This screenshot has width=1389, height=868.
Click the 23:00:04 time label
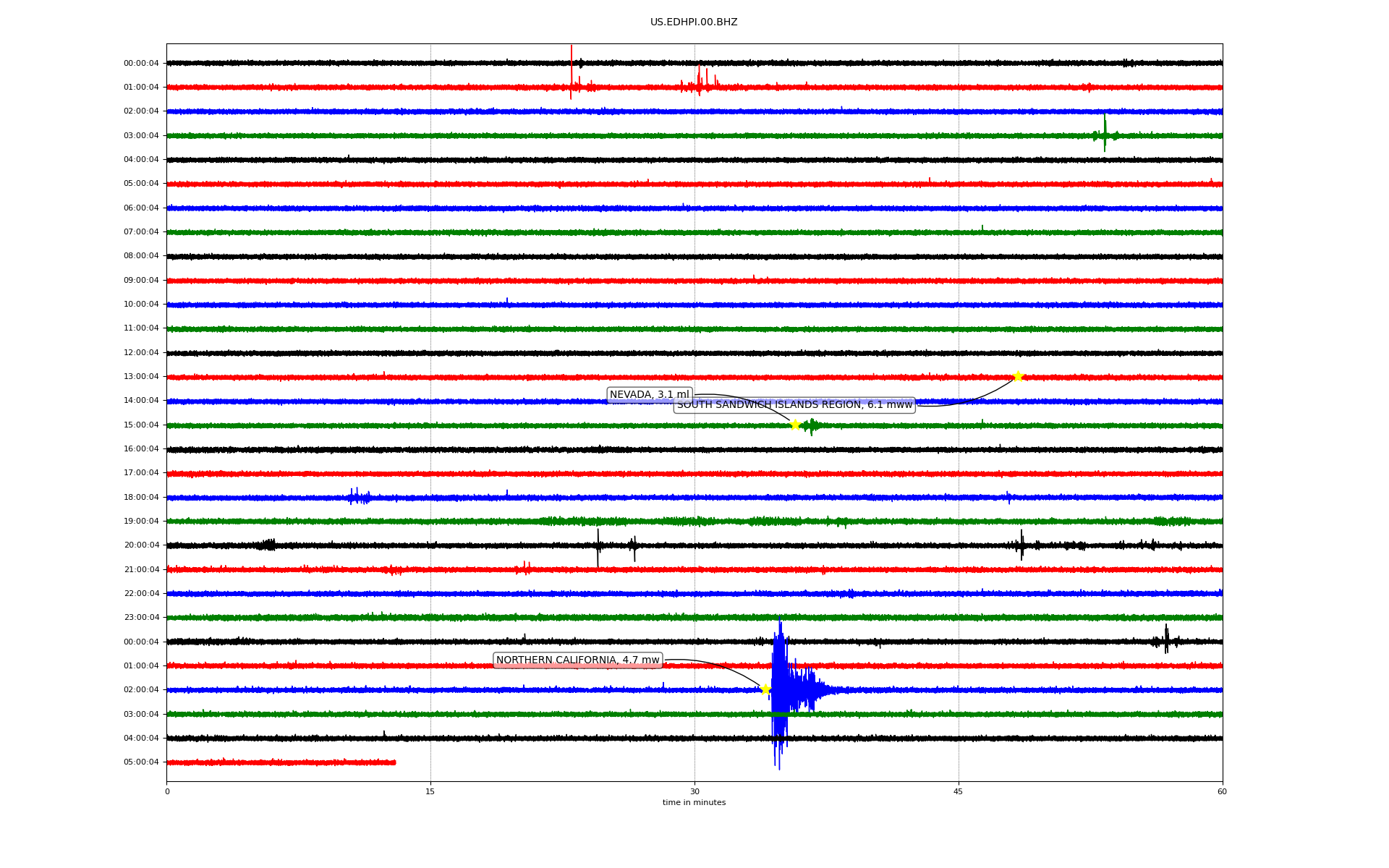(x=141, y=618)
